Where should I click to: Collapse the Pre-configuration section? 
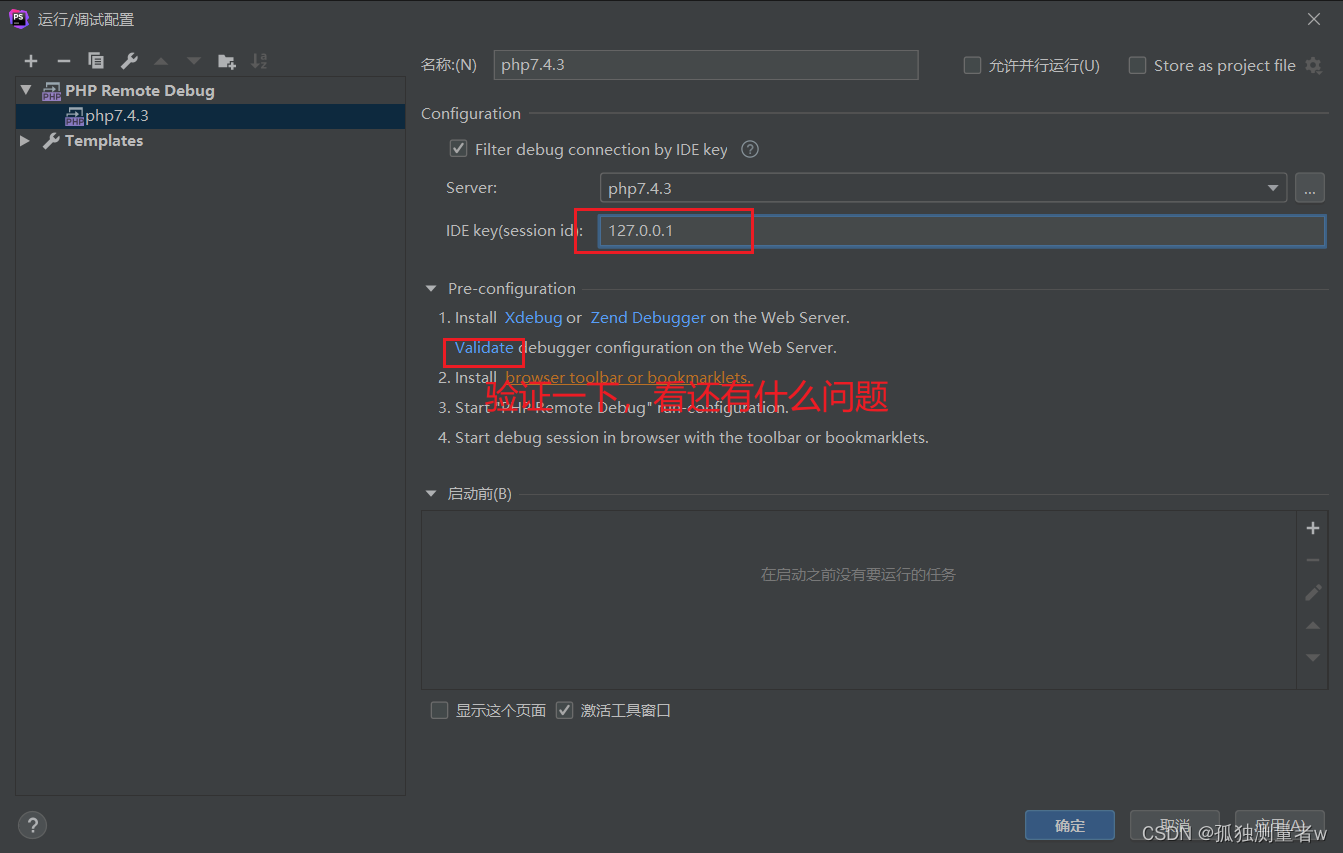coord(430,288)
